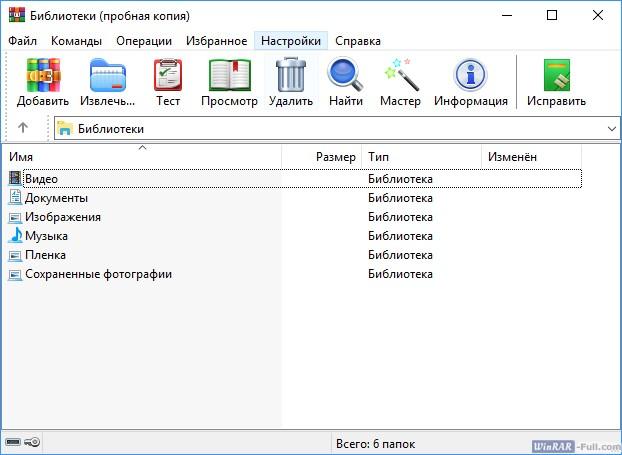Open Просмотр book icon
This screenshot has width=622, height=455.
click(229, 75)
